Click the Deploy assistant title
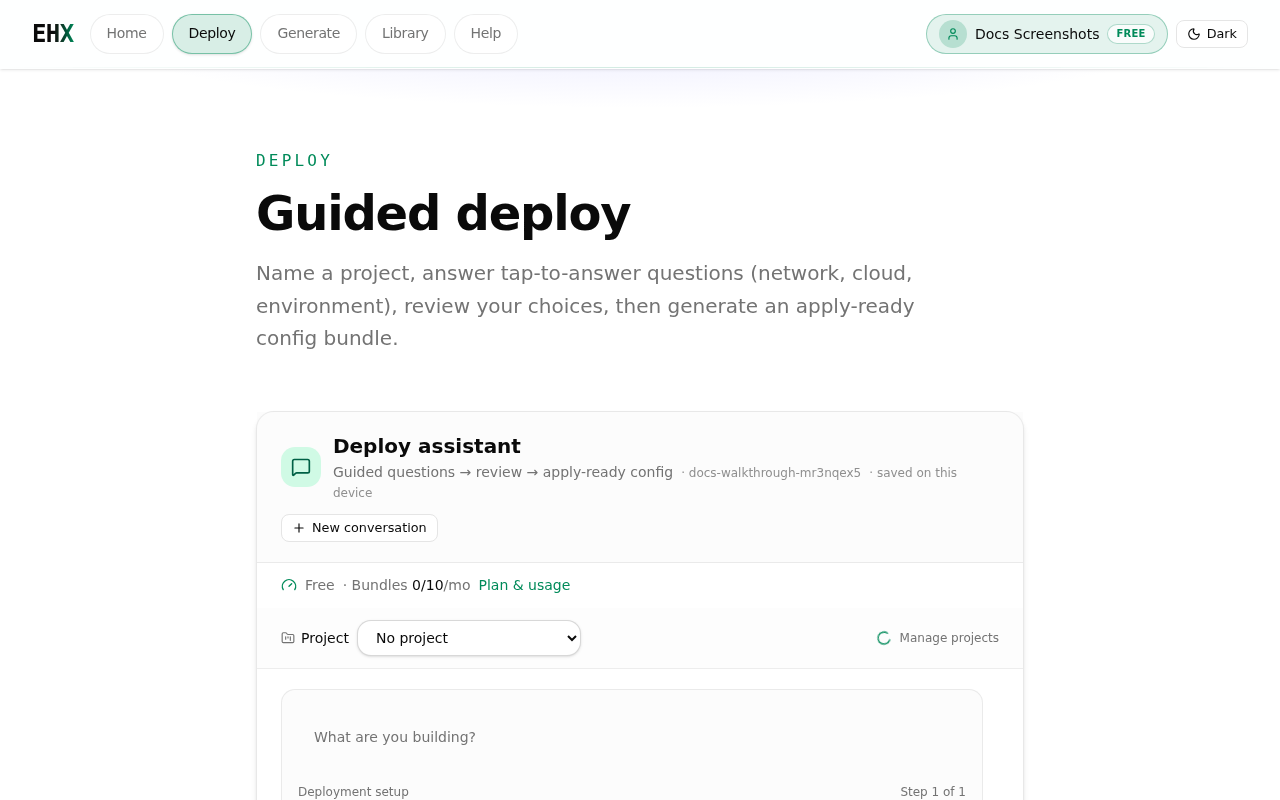 click(427, 446)
